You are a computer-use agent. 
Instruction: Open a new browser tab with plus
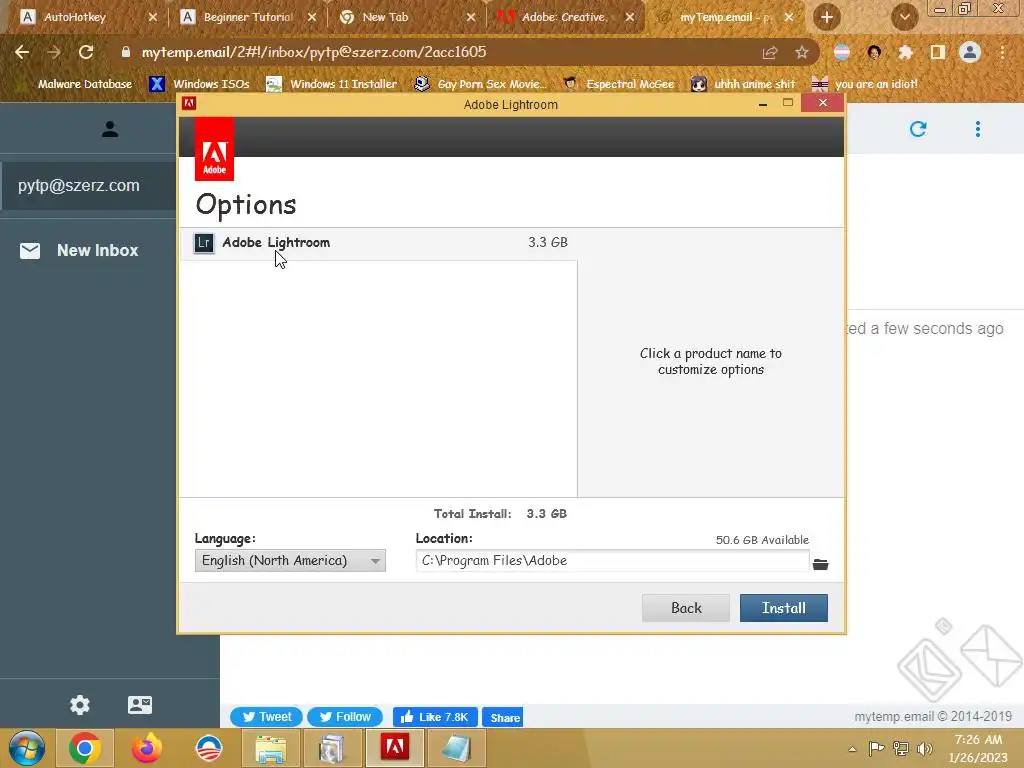(827, 17)
